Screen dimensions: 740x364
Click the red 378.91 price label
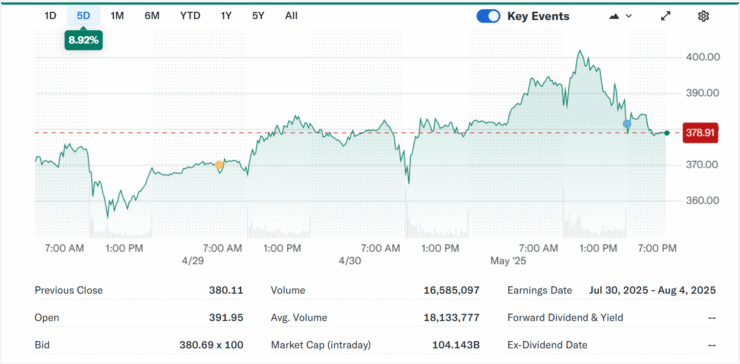click(701, 133)
